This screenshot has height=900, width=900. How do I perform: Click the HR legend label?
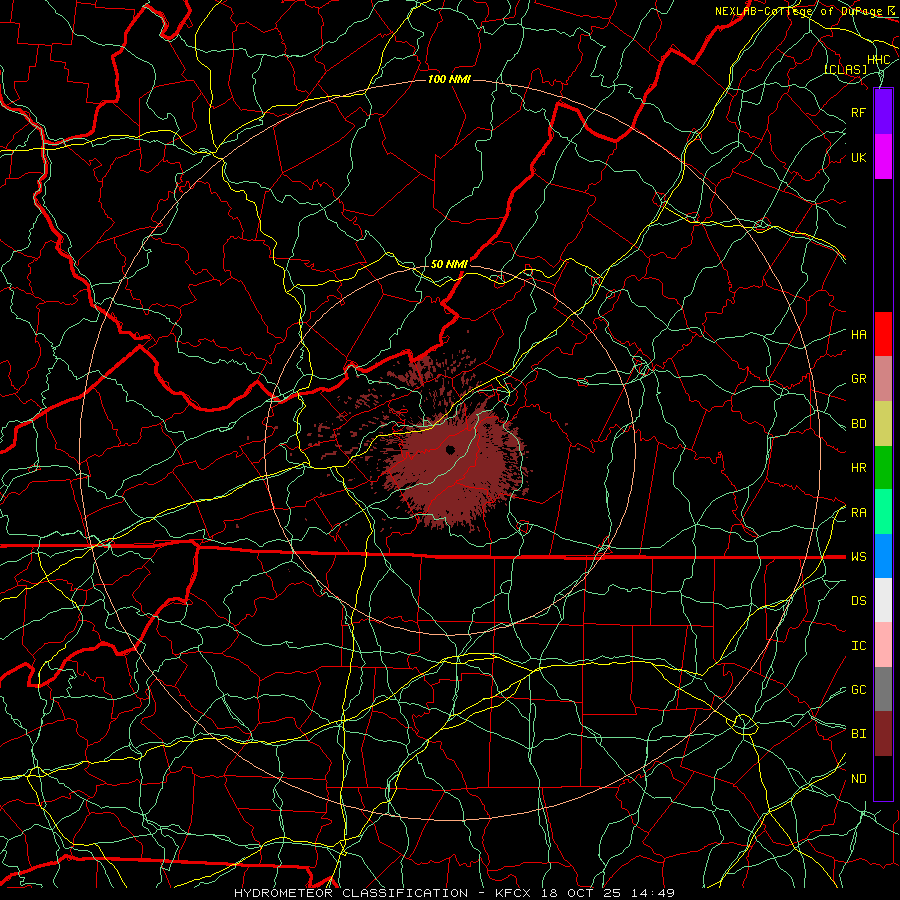pyautogui.click(x=859, y=468)
